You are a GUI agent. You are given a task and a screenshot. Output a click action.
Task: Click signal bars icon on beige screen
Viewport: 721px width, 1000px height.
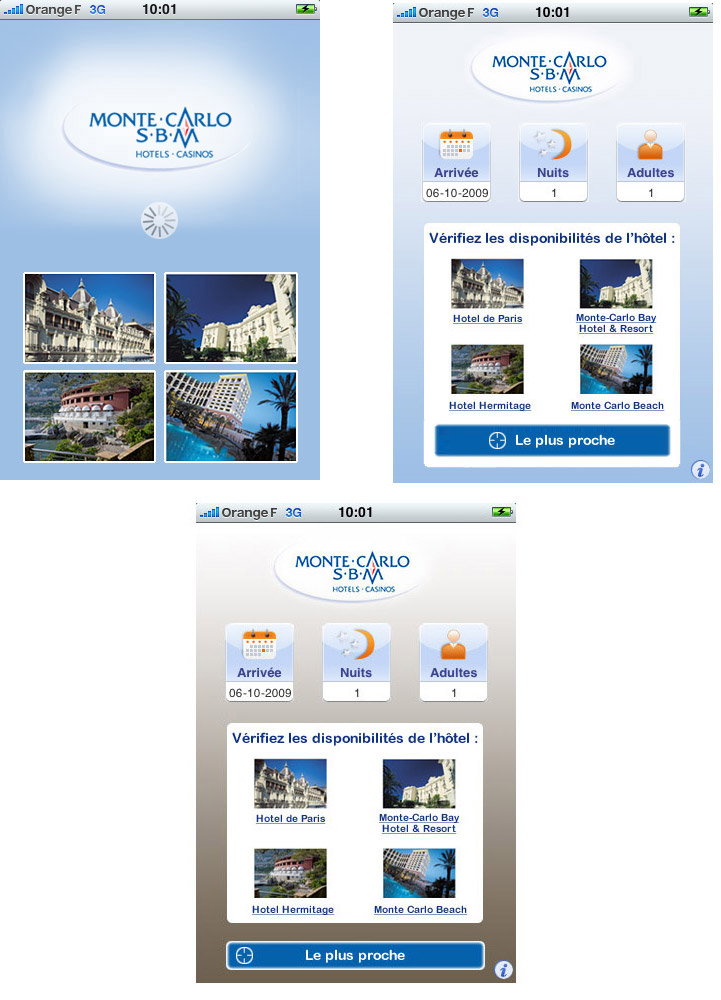[209, 511]
